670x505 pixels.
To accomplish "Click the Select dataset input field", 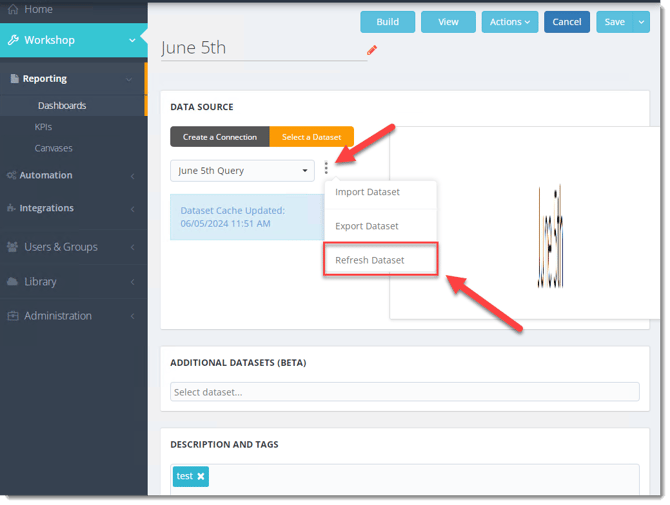I will click(404, 392).
